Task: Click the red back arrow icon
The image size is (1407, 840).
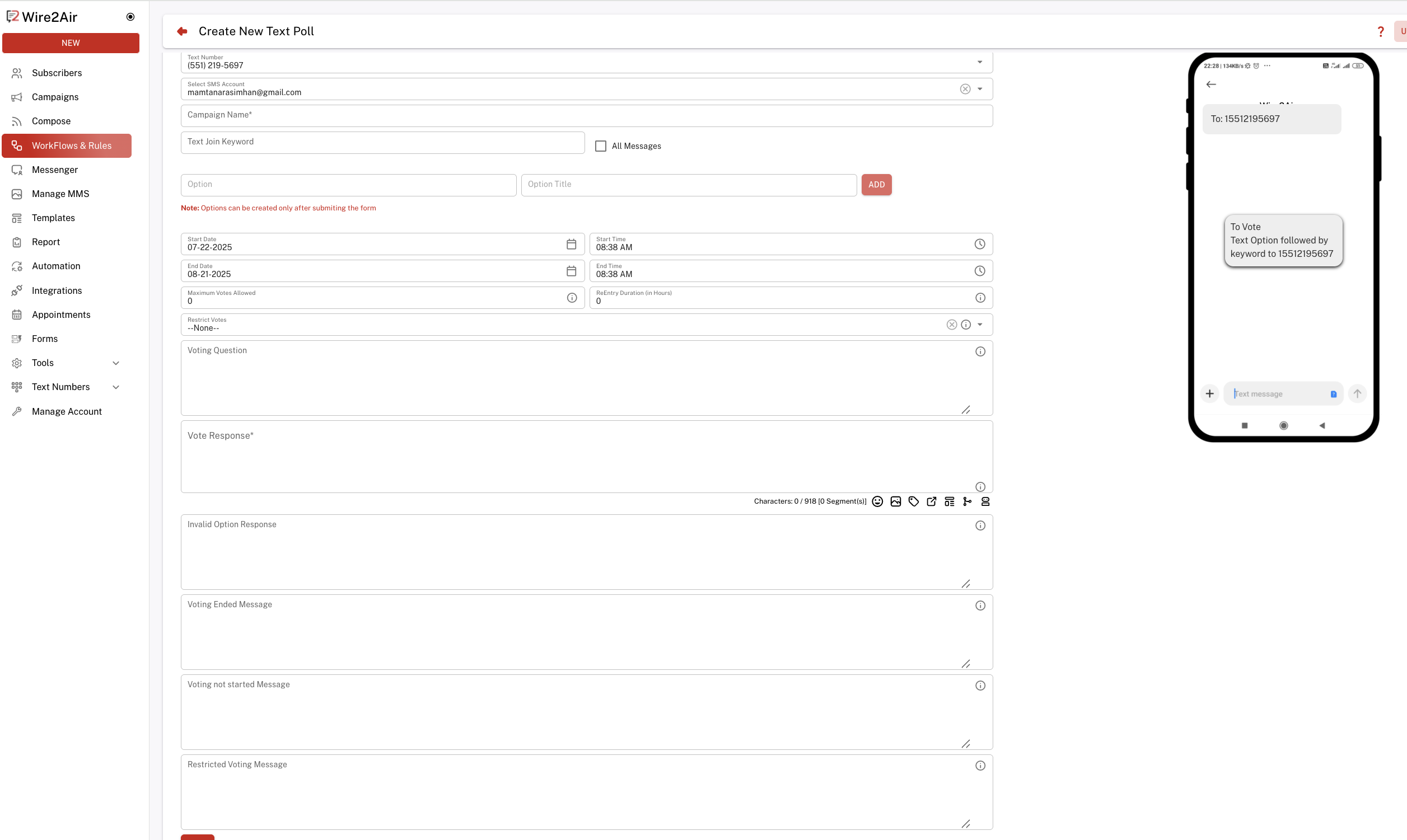Action: (x=183, y=32)
